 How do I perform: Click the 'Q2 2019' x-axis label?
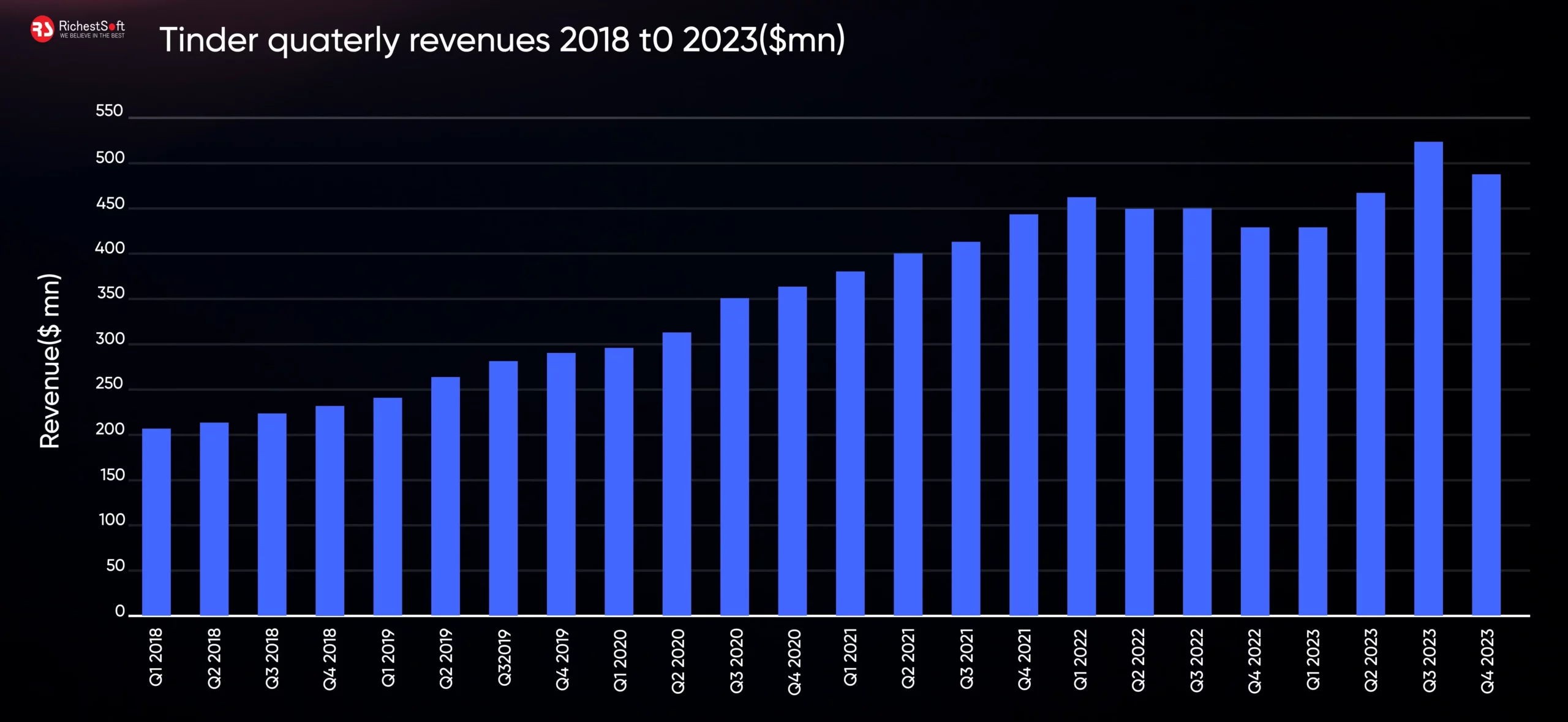point(445,658)
